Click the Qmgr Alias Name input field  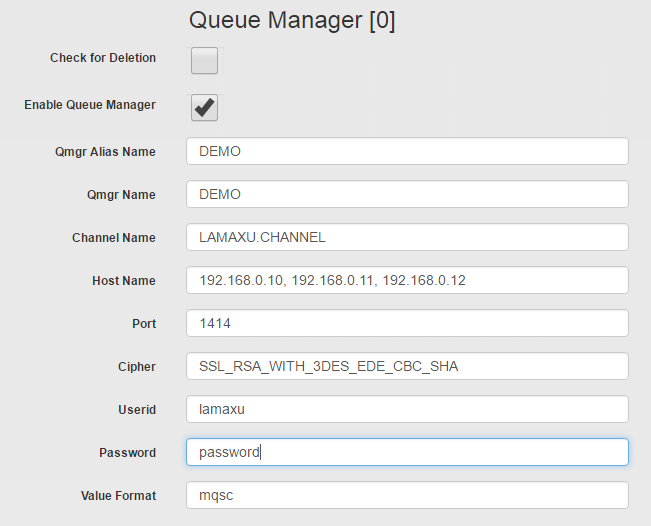coord(407,151)
